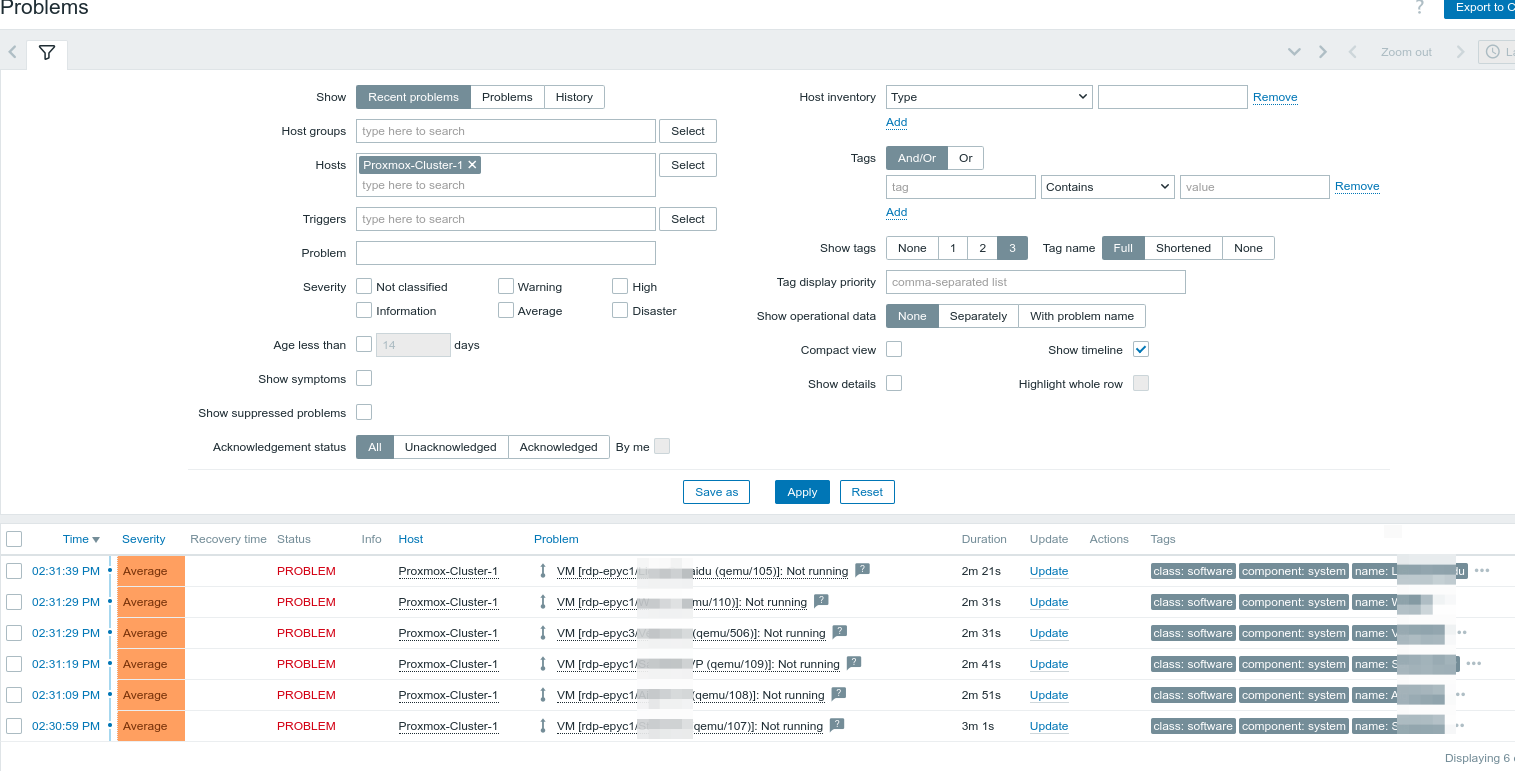
Task: Open the filter funnel tab
Action: tap(47, 53)
